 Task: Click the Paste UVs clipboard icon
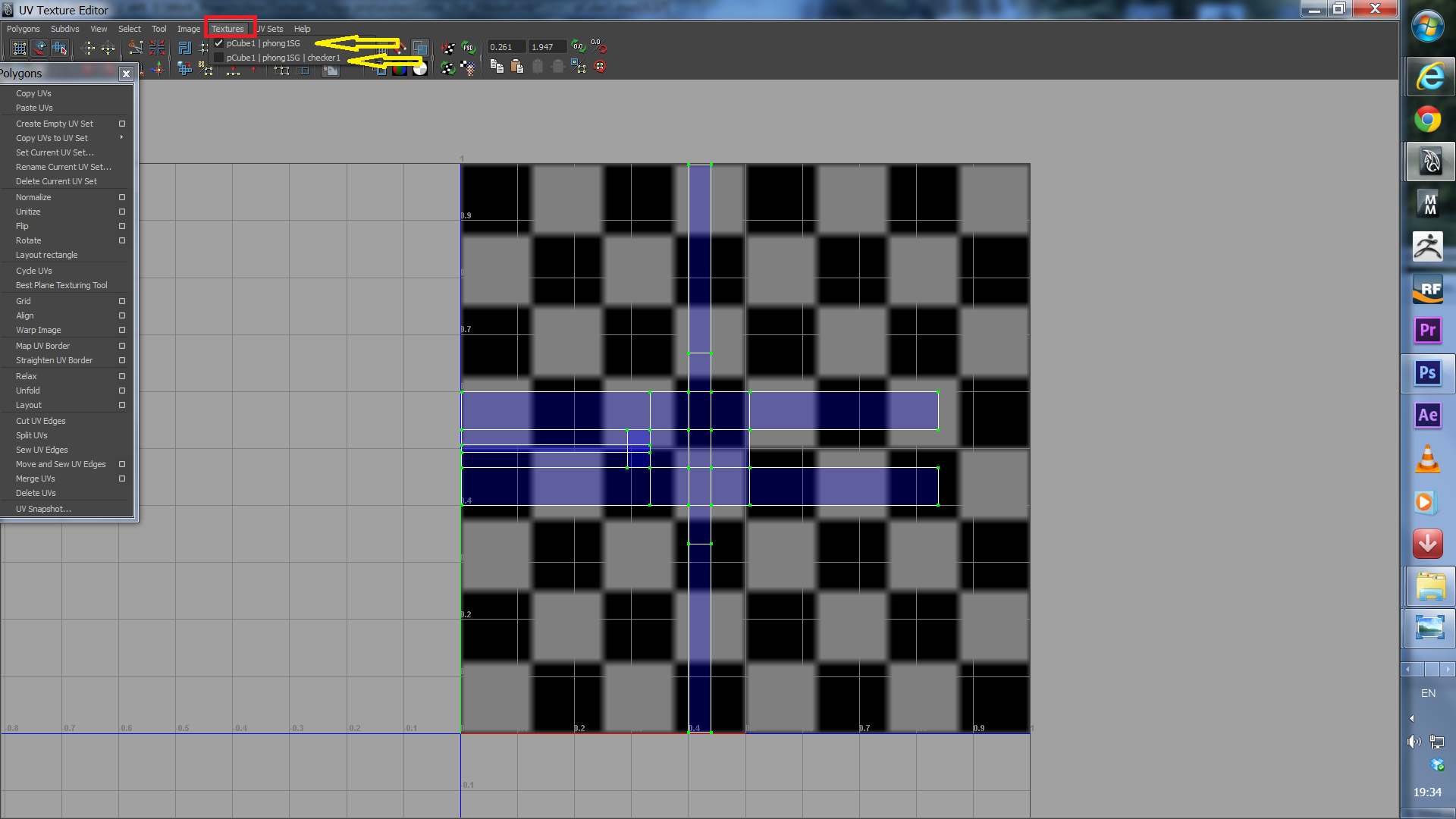click(x=517, y=67)
